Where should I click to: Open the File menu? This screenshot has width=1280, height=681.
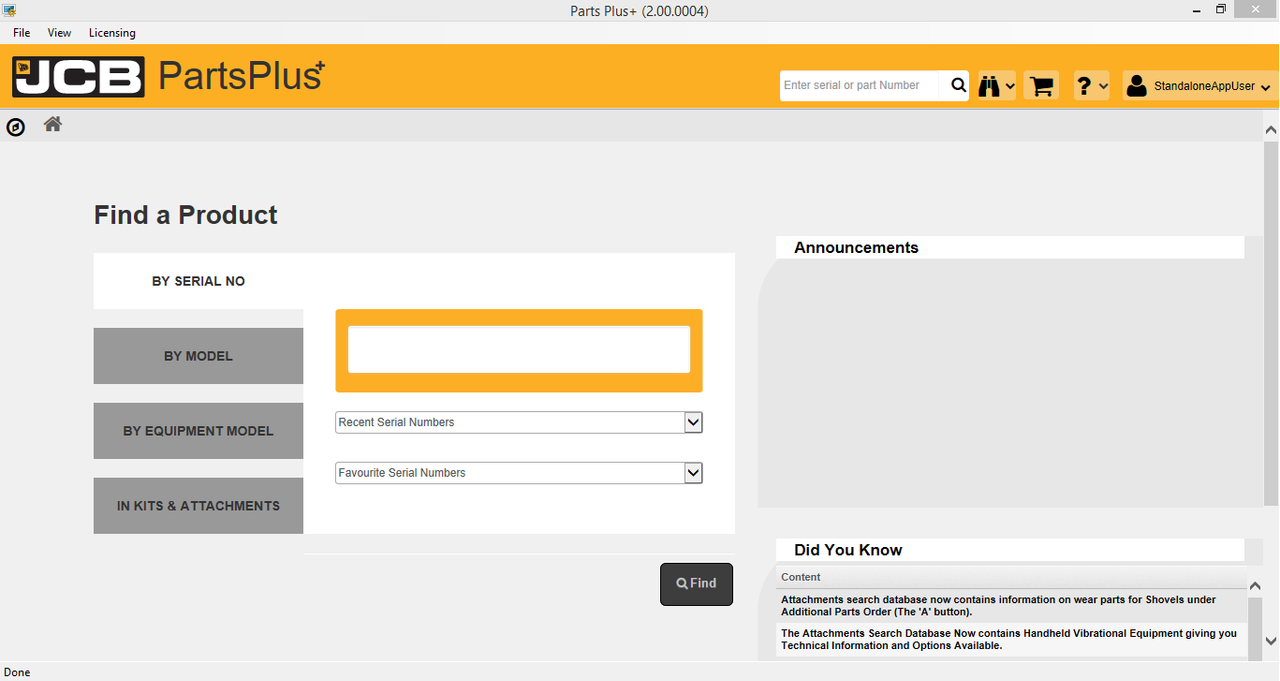22,33
